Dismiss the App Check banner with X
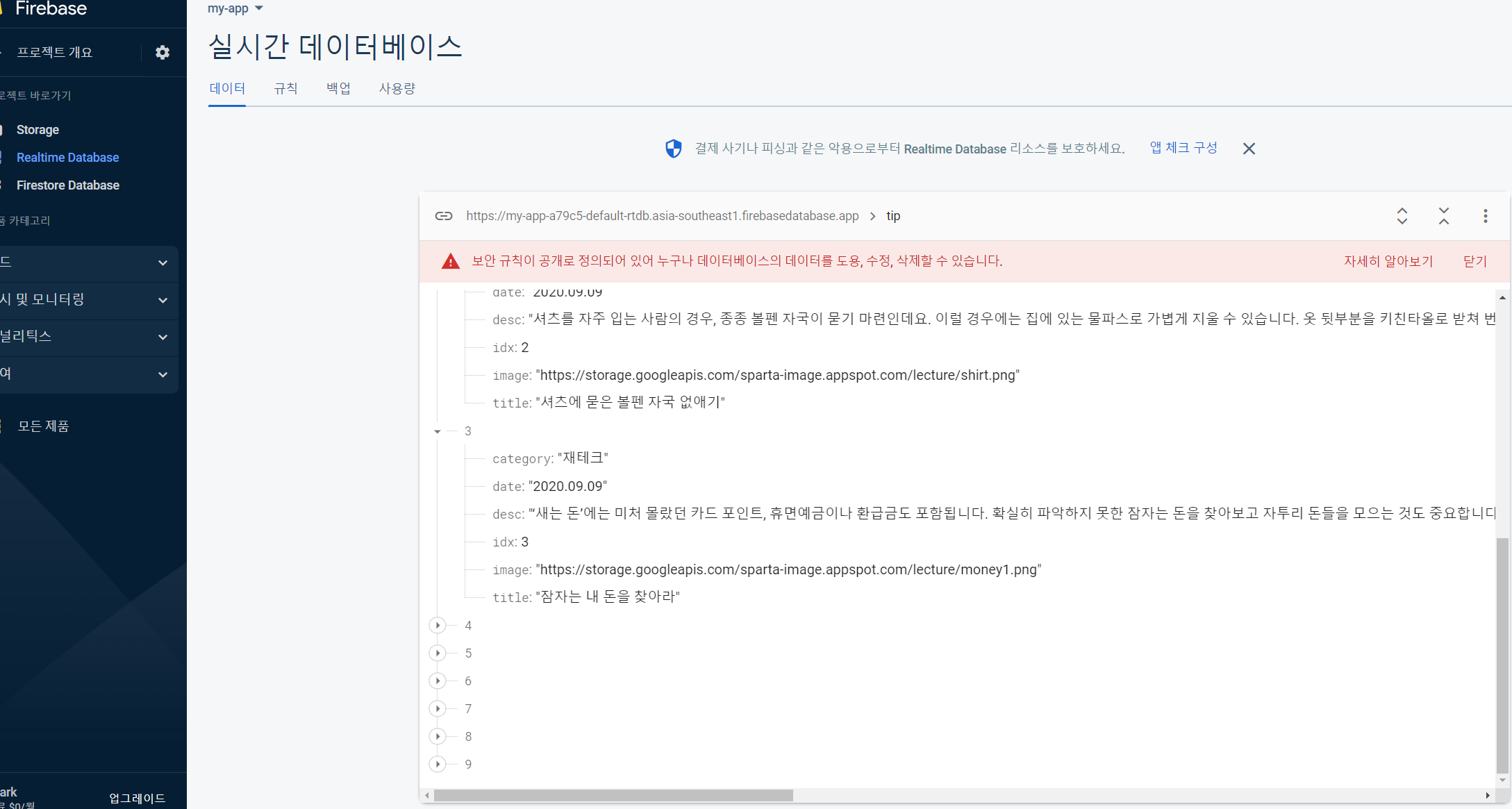 coord(1249,149)
